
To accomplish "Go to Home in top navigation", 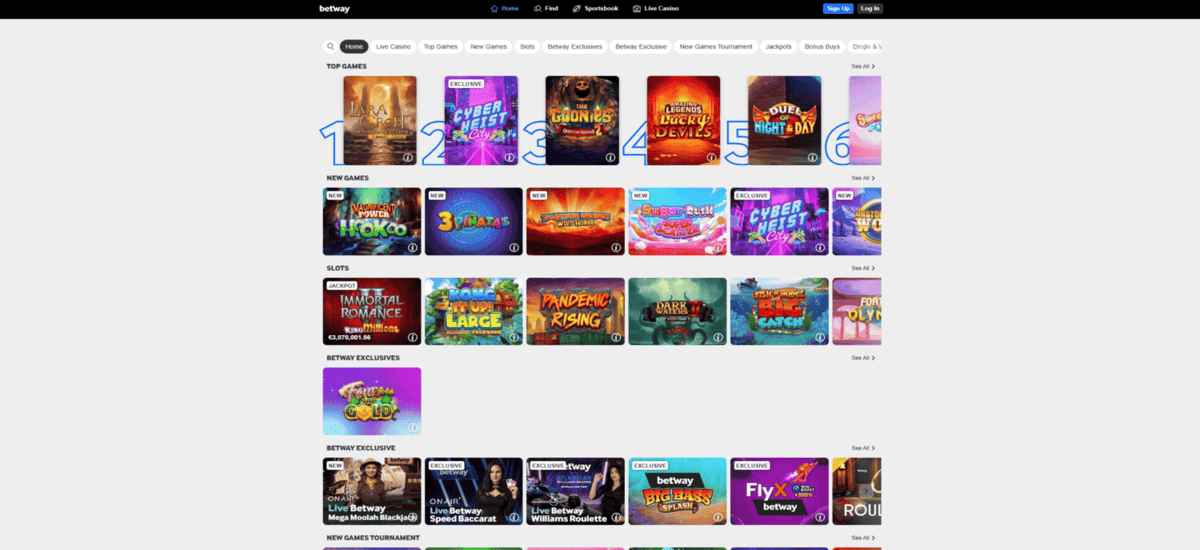I will [x=505, y=8].
